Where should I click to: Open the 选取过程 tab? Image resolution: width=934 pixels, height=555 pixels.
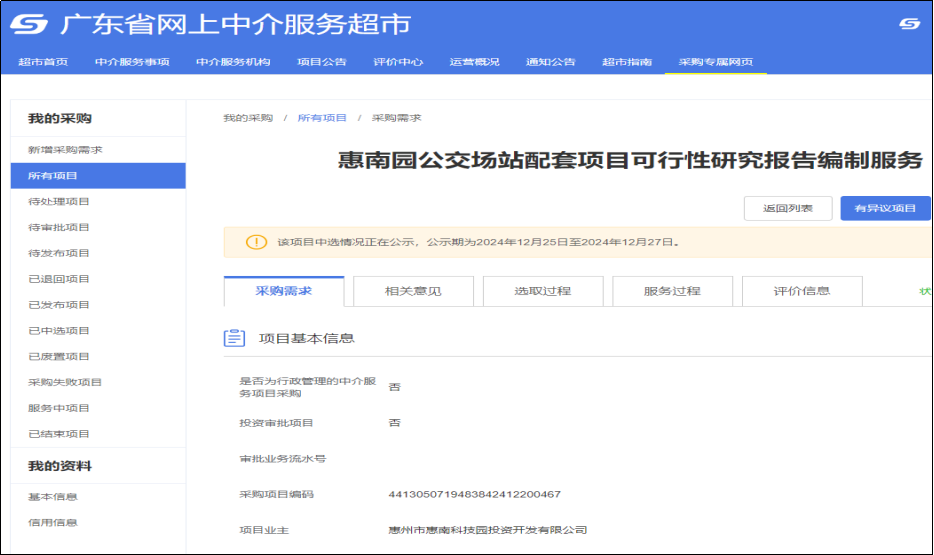coord(543,291)
